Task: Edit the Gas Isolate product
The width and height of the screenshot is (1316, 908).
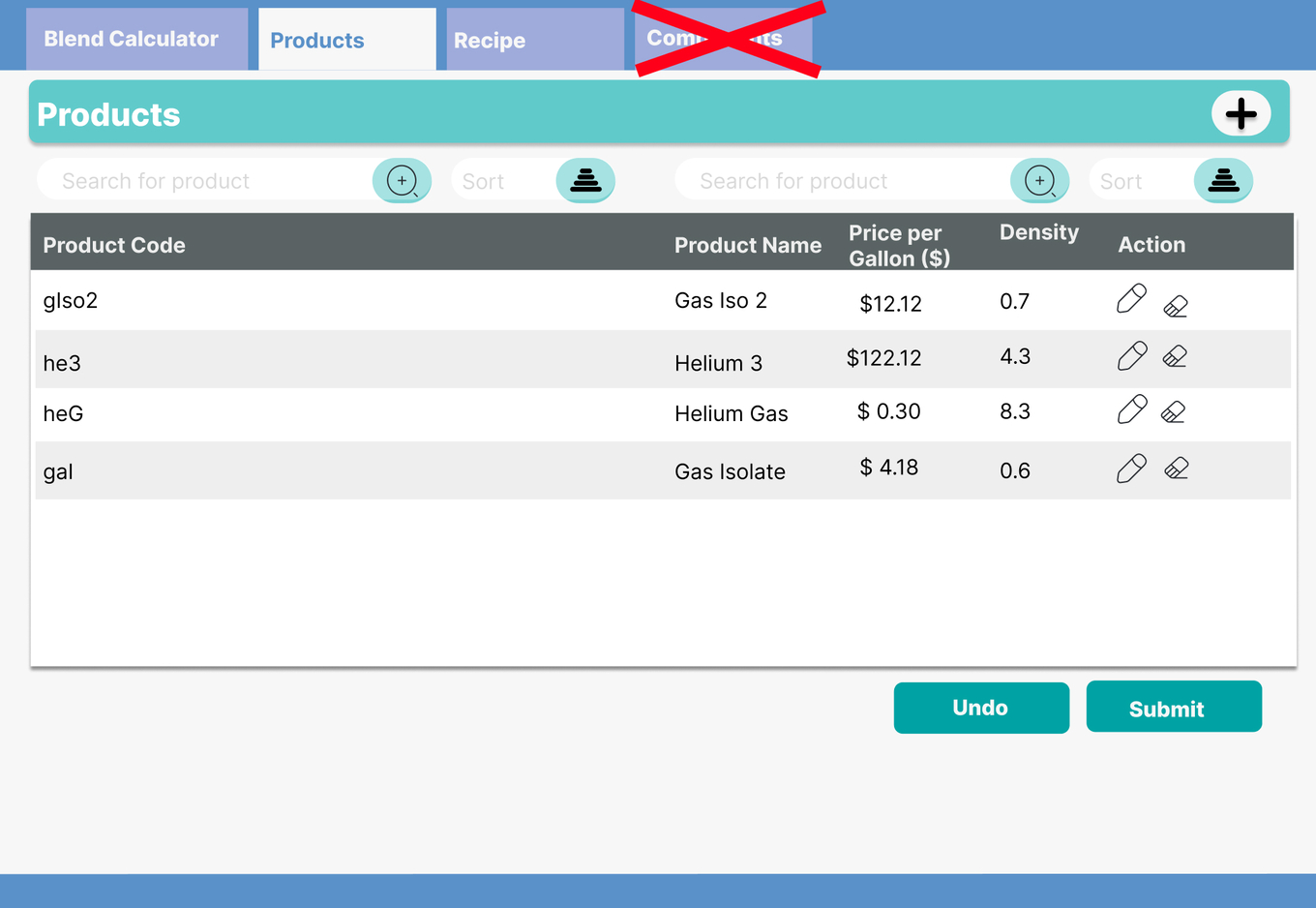Action: [x=1131, y=469]
